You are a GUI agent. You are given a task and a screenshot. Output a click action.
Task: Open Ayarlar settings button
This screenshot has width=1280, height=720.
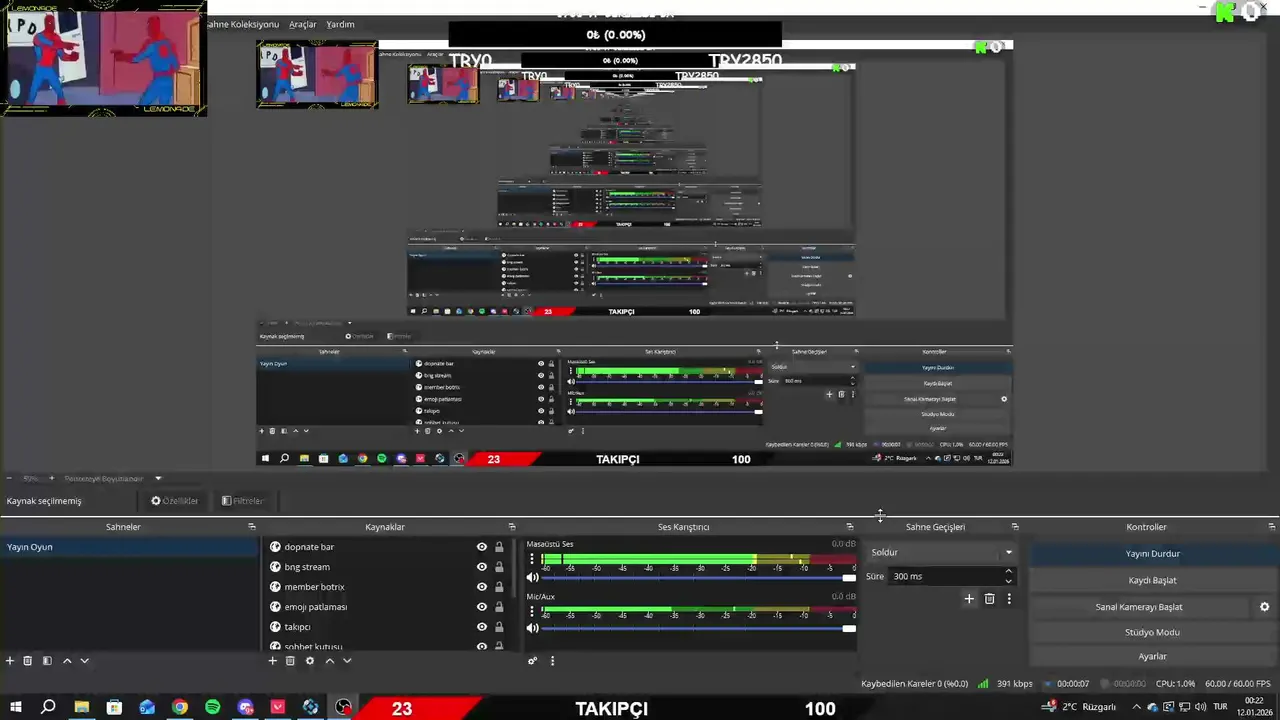coord(1153,656)
